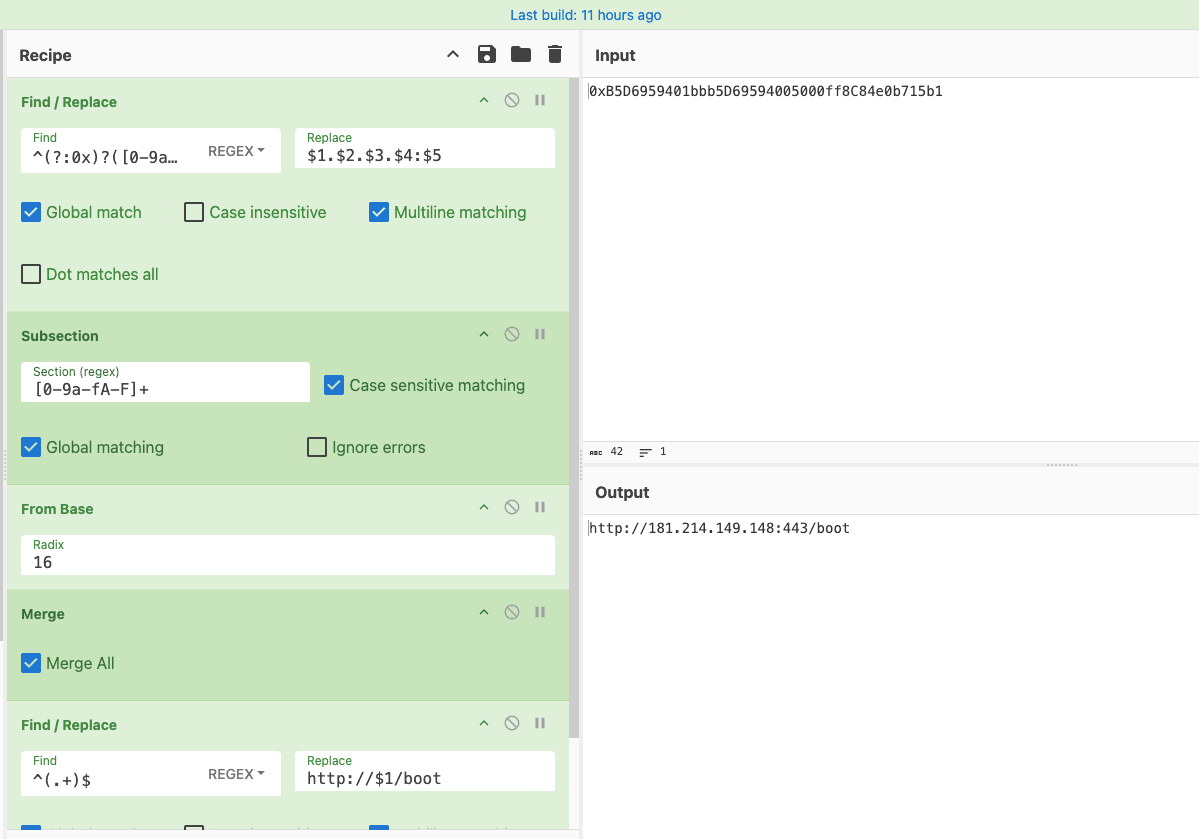This screenshot has height=839, width=1199.
Task: Disable the first Find / Replace operation
Action: point(512,100)
